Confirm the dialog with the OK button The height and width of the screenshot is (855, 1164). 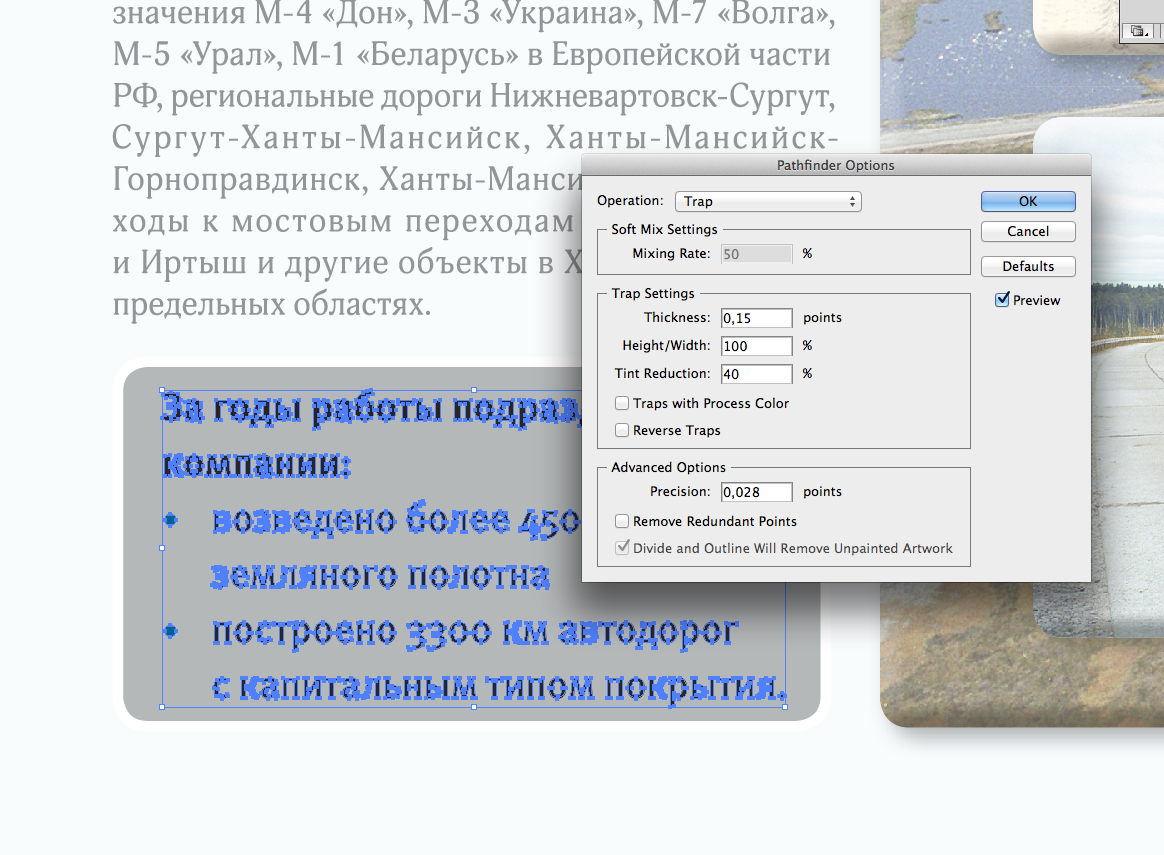tap(1027, 201)
